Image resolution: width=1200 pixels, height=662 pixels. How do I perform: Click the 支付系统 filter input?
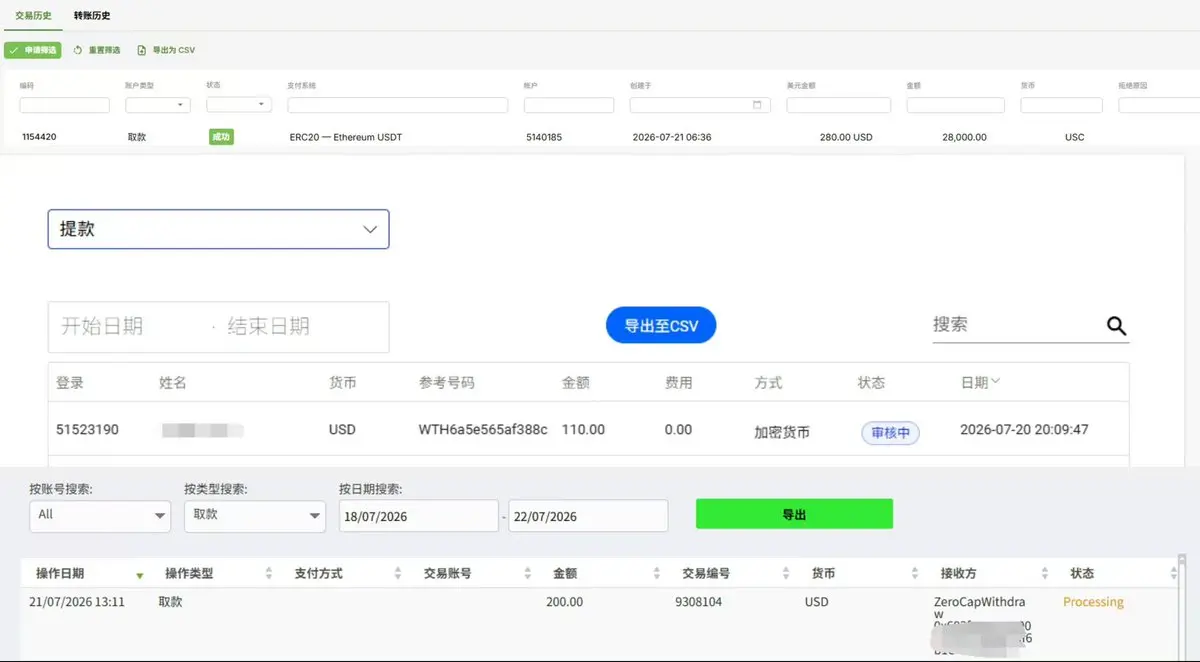(x=398, y=105)
